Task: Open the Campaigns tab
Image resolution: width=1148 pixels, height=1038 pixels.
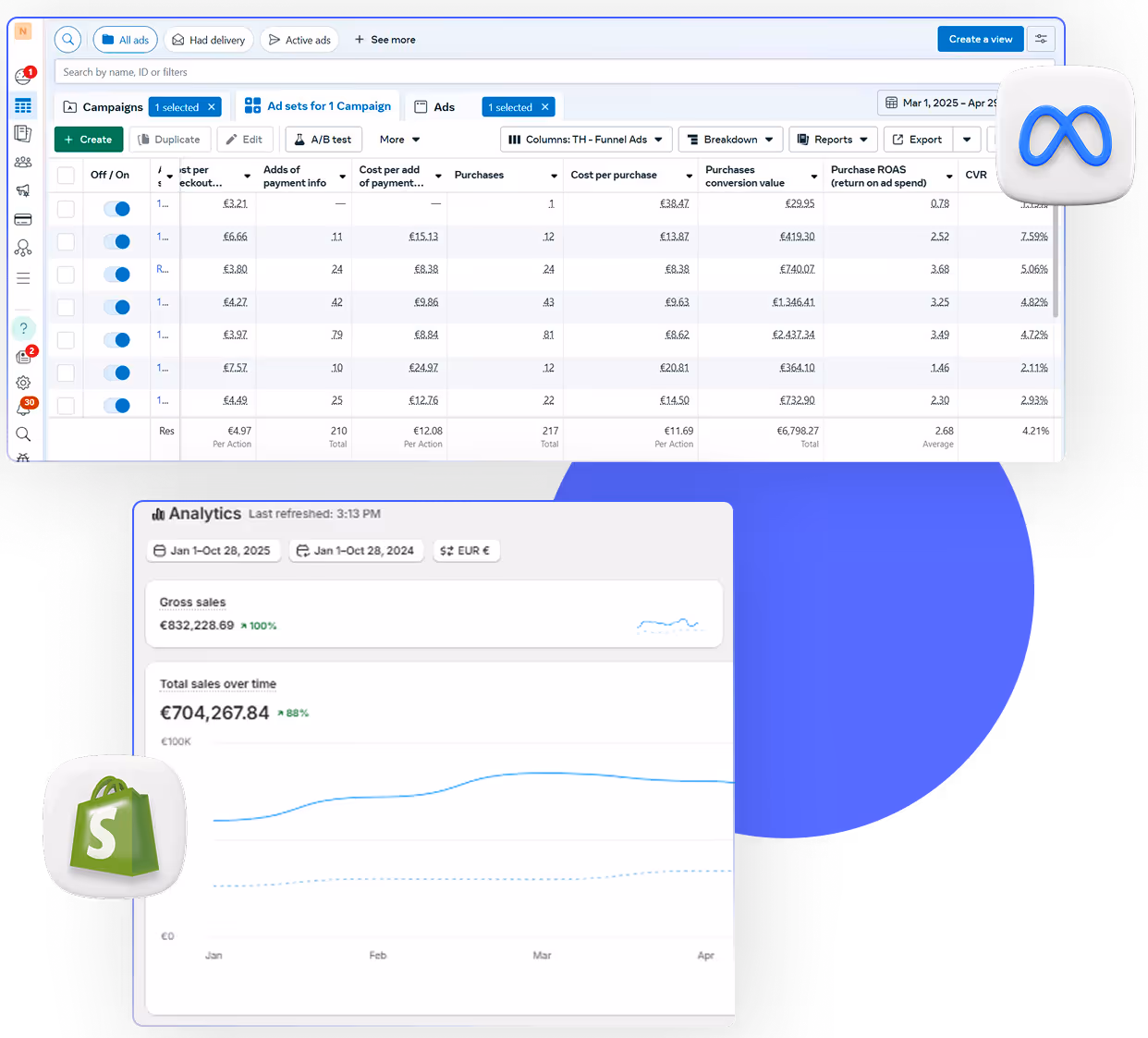Action: pos(102,106)
